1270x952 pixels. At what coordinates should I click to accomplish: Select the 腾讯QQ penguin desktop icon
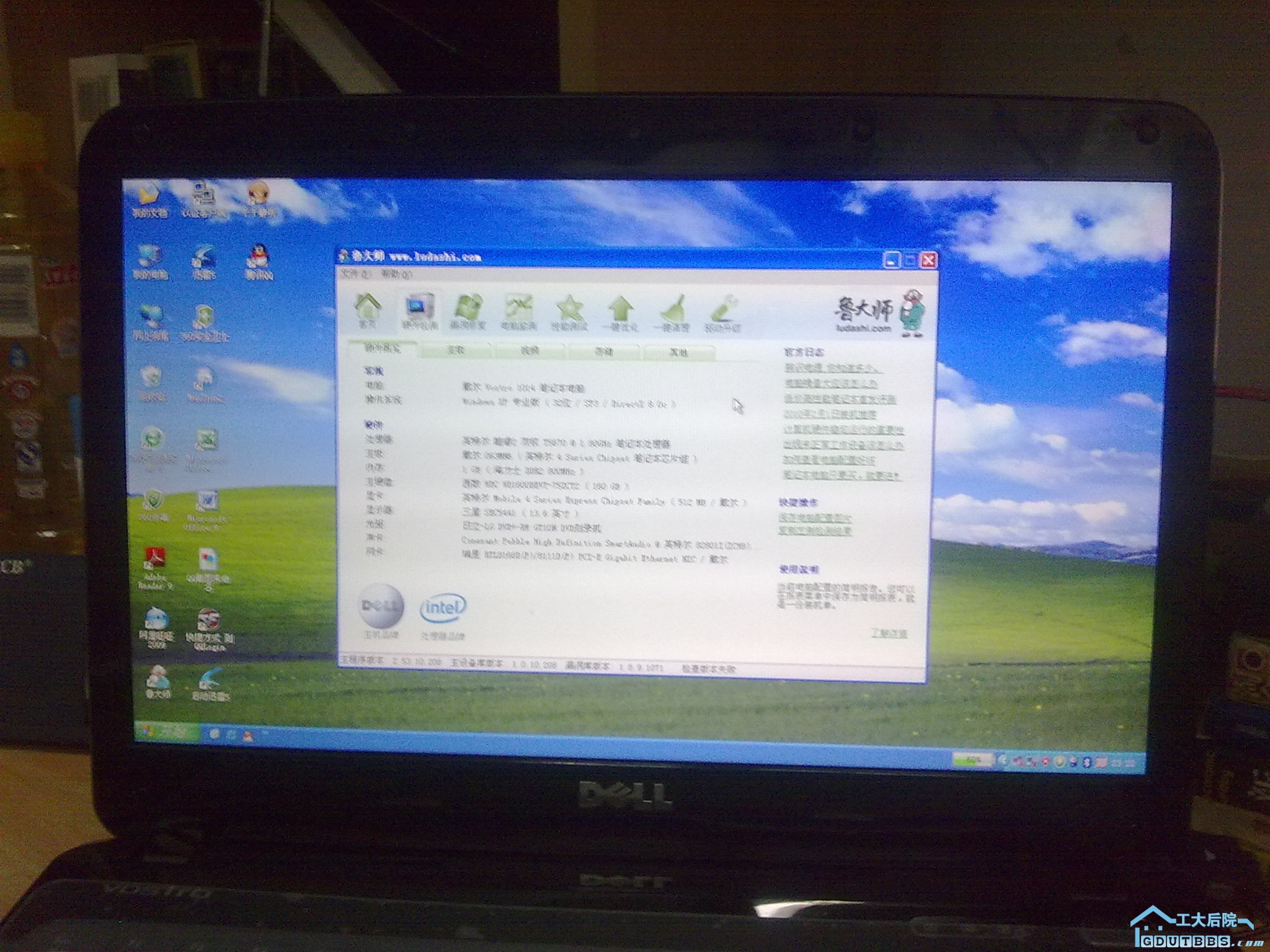[258, 261]
